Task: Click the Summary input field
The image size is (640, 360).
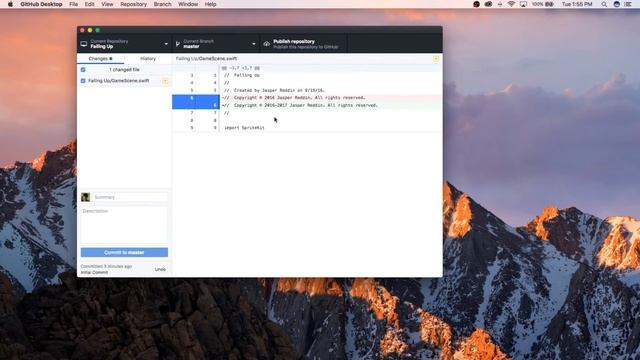Action: (130, 197)
